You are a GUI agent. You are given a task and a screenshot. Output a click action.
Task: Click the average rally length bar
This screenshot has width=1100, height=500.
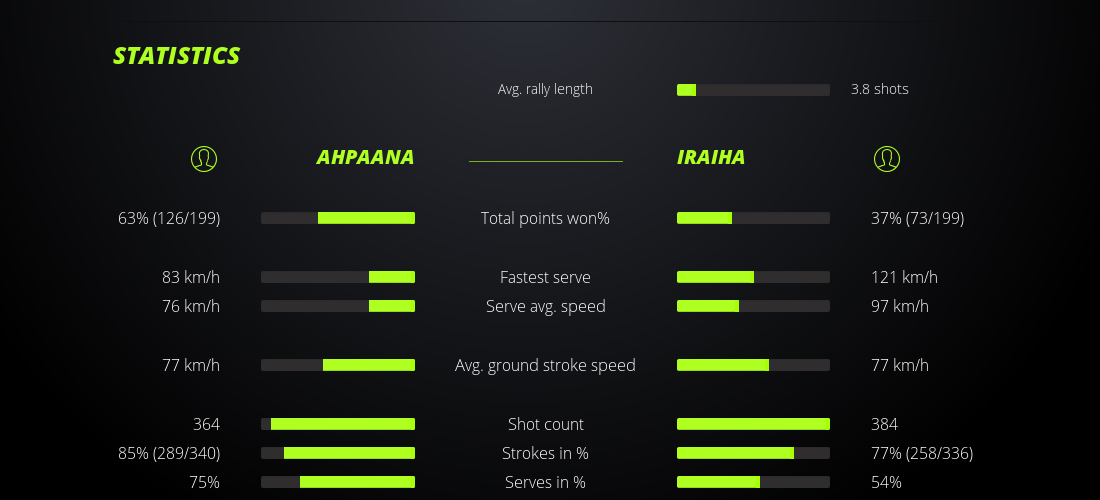tap(753, 90)
